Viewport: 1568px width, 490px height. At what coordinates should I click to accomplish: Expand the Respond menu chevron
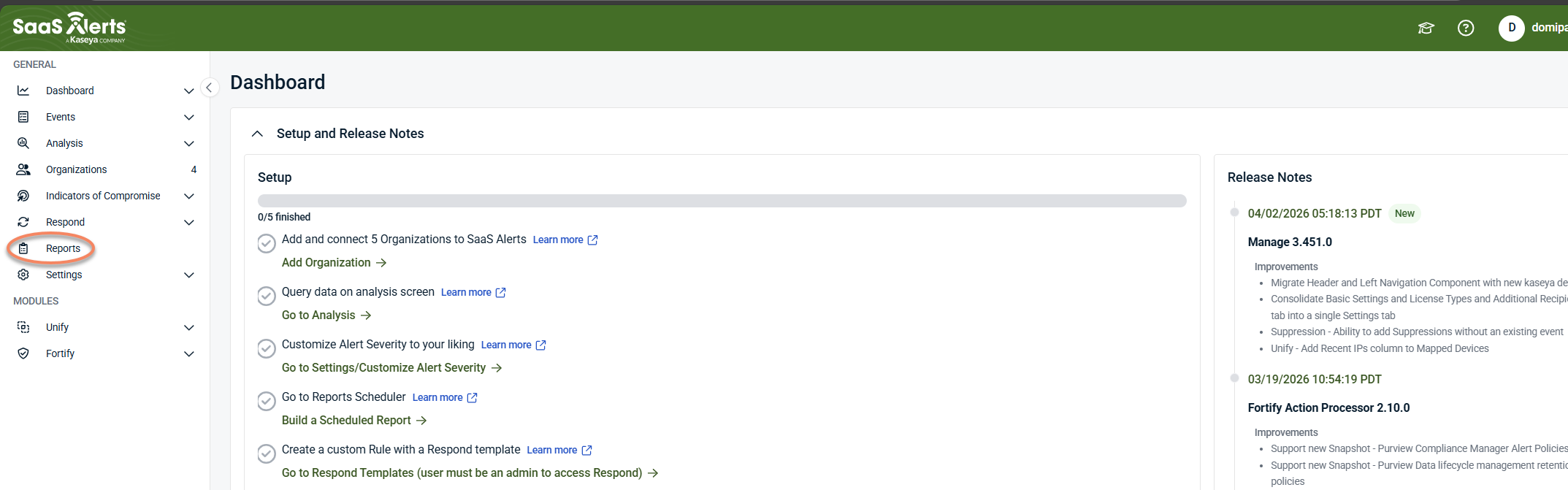188,222
